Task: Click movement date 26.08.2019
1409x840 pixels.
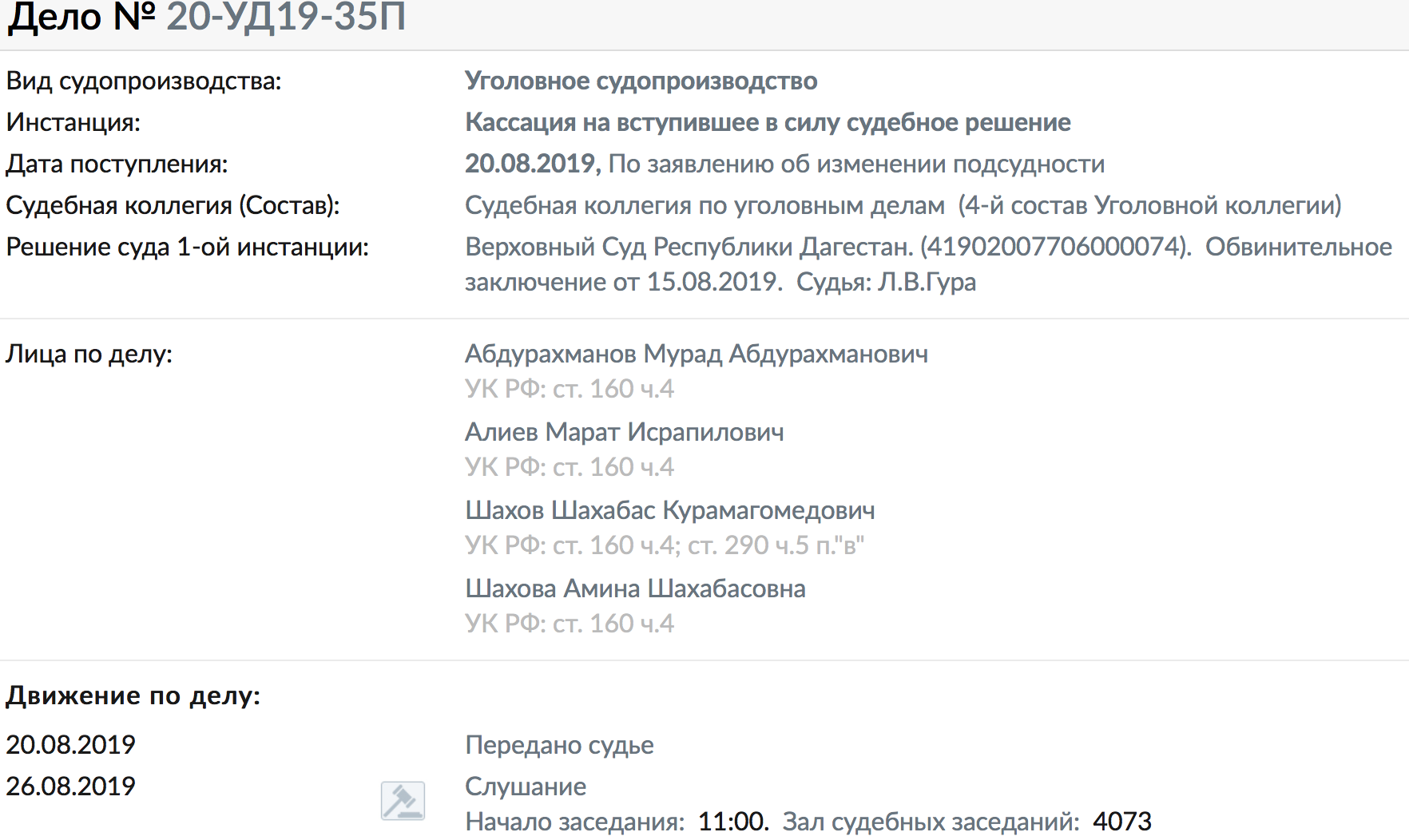Action: 71,787
